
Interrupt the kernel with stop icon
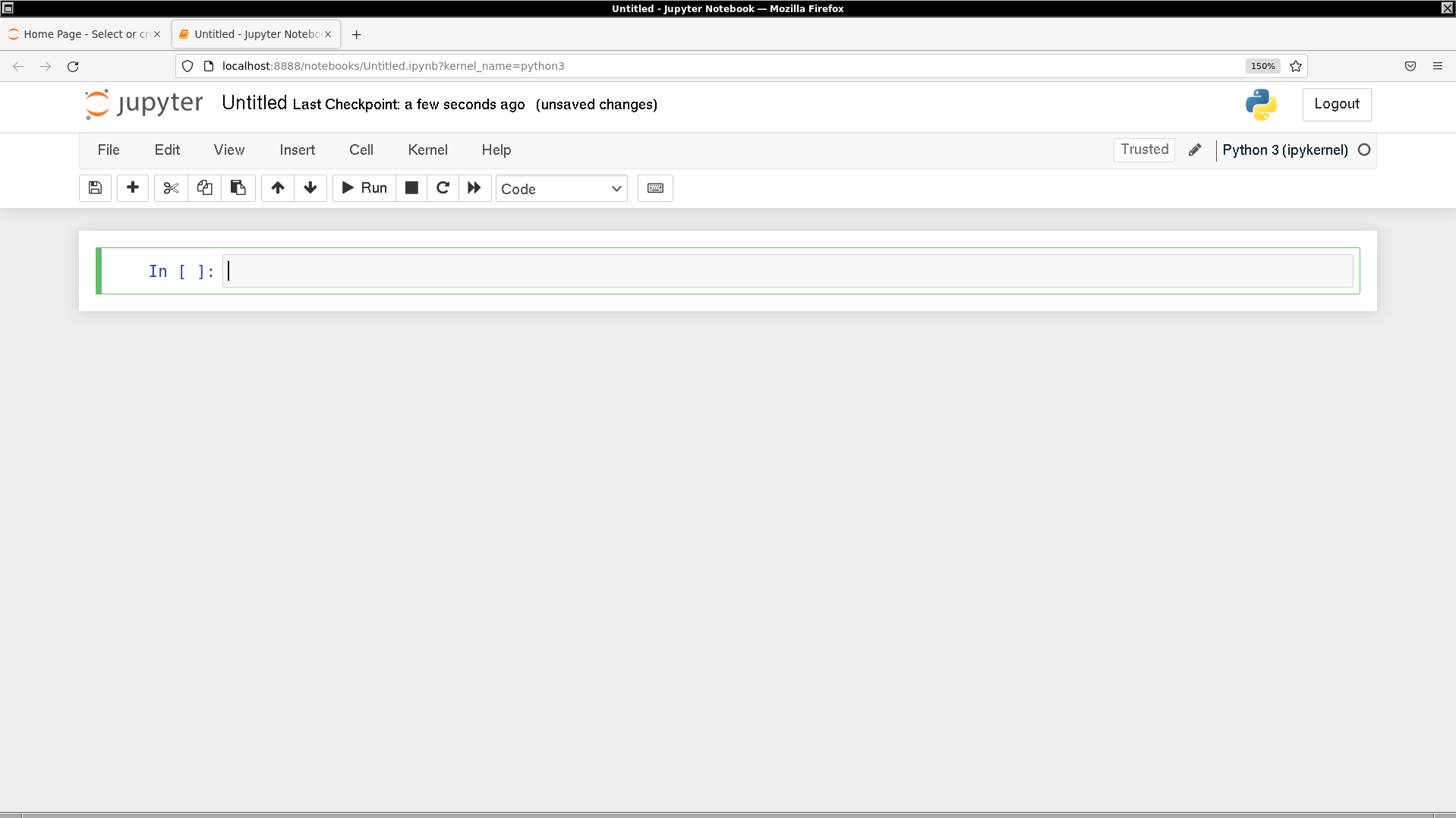pos(411,188)
